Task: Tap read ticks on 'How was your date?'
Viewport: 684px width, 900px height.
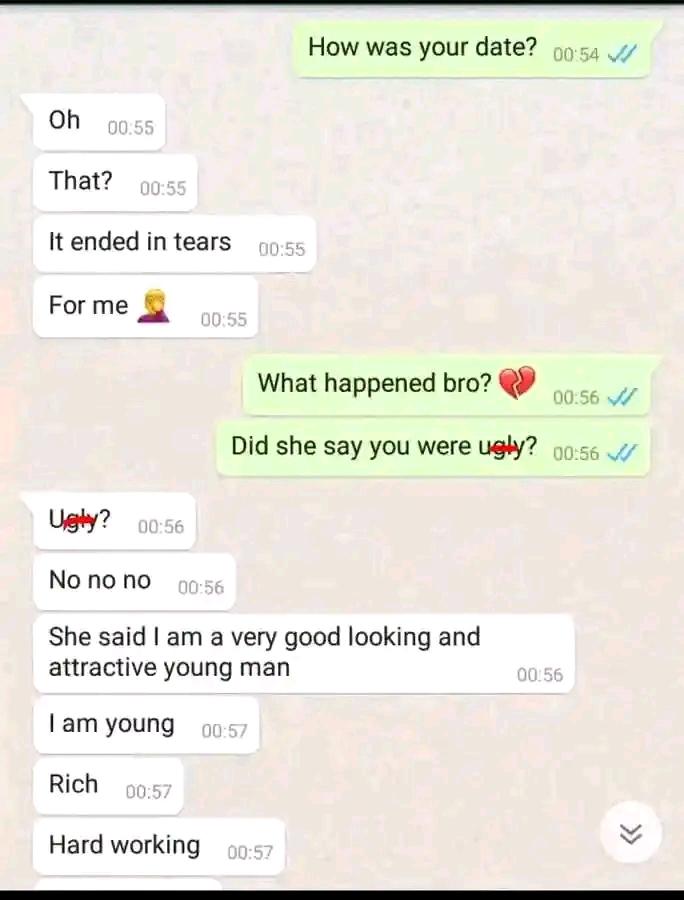Action: point(622,54)
